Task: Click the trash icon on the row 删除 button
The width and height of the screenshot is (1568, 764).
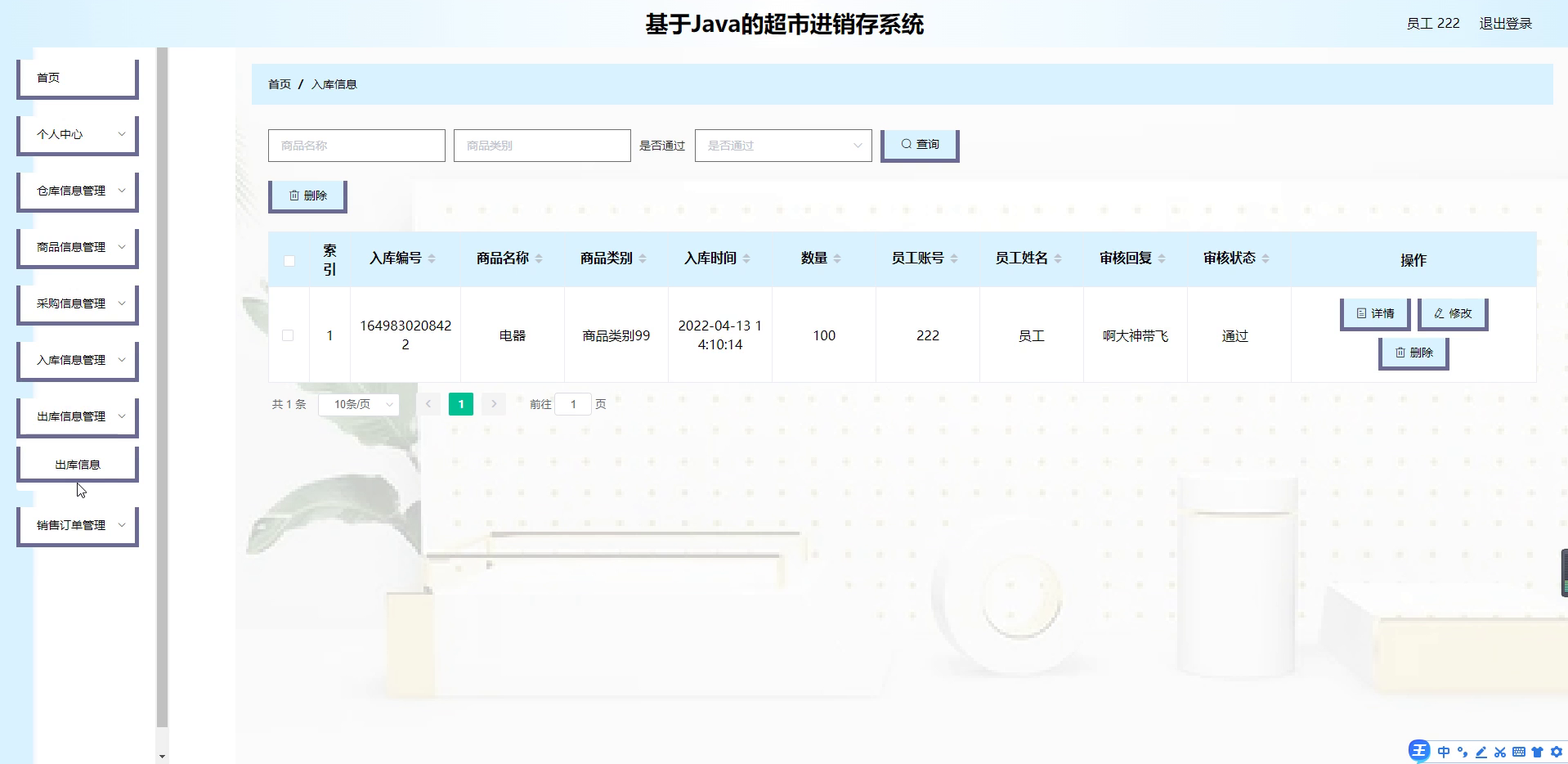Action: click(1400, 353)
